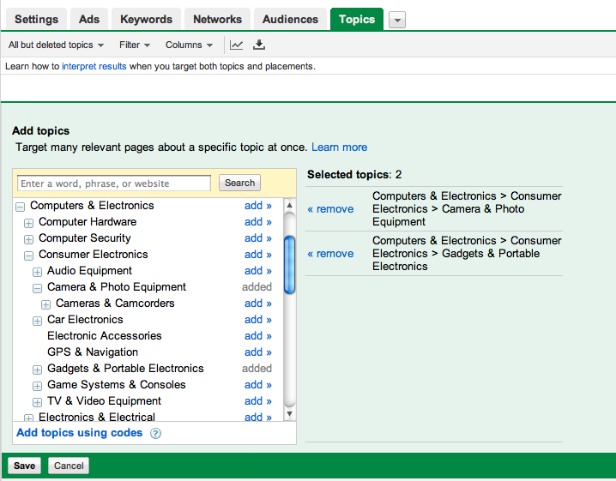Remove Gadgets & Portable Electronics from selected topics

pos(330,253)
